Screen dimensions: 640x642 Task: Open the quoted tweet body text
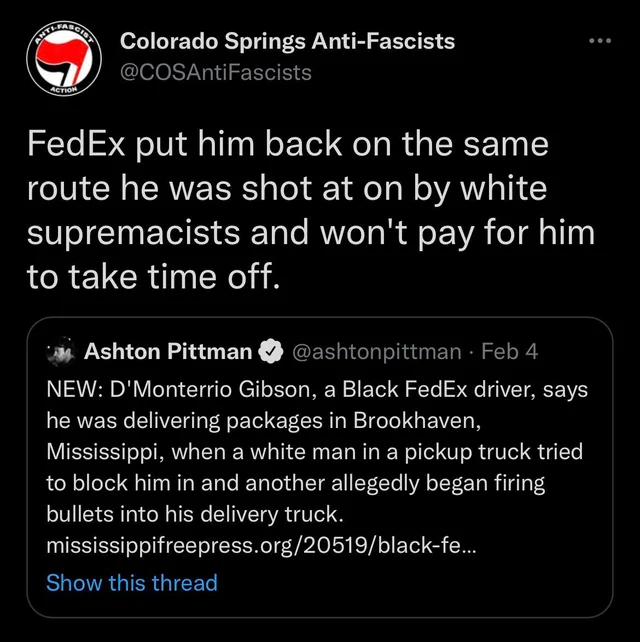coord(315,452)
